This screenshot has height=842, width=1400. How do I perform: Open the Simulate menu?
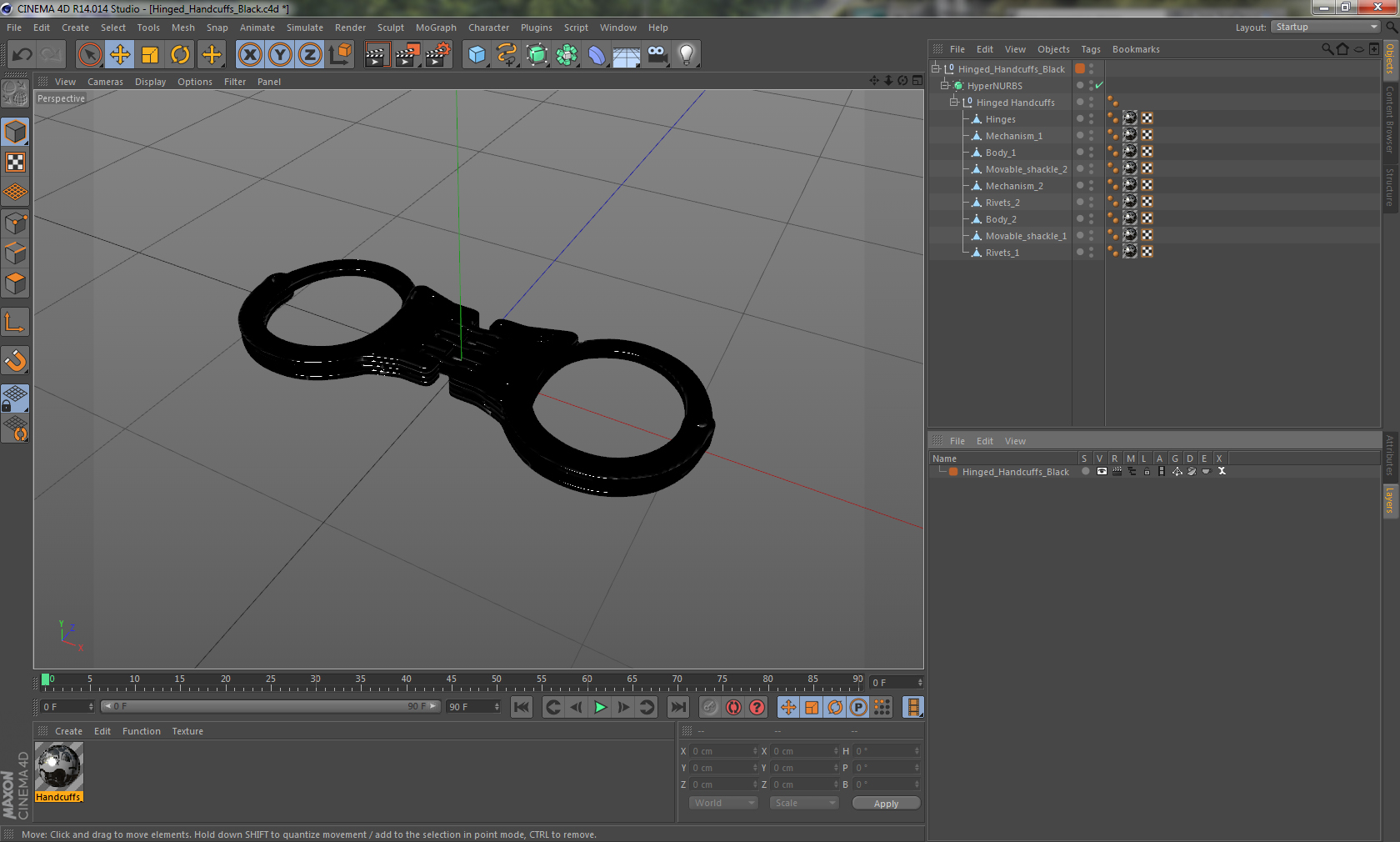coord(305,28)
